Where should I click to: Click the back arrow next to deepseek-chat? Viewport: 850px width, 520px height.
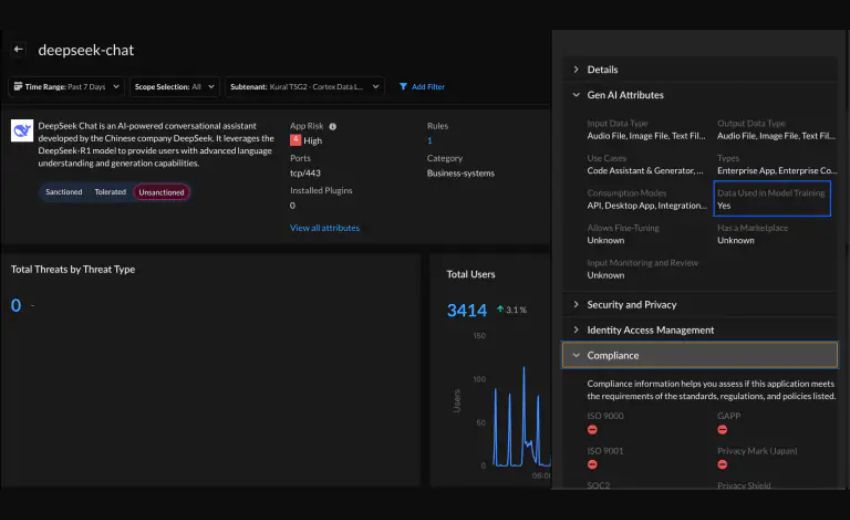click(x=18, y=49)
